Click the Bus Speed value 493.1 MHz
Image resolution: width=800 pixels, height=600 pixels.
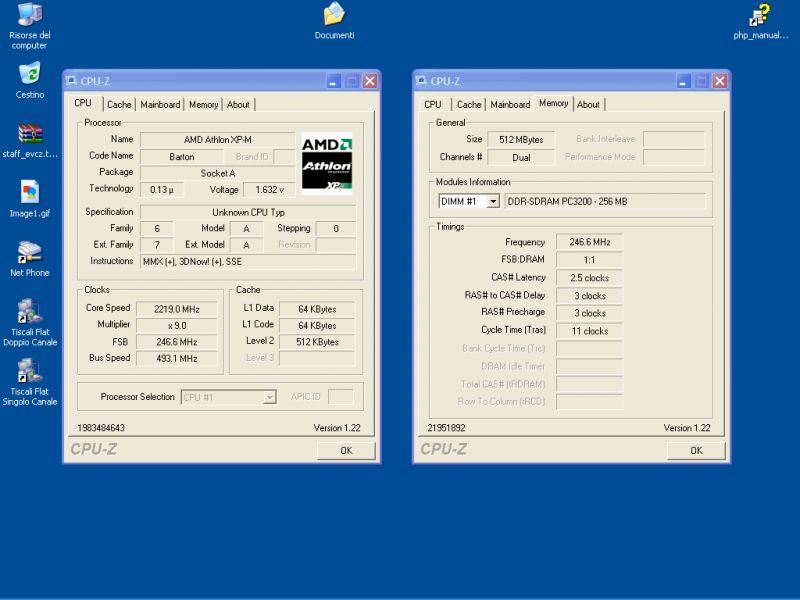click(177, 359)
